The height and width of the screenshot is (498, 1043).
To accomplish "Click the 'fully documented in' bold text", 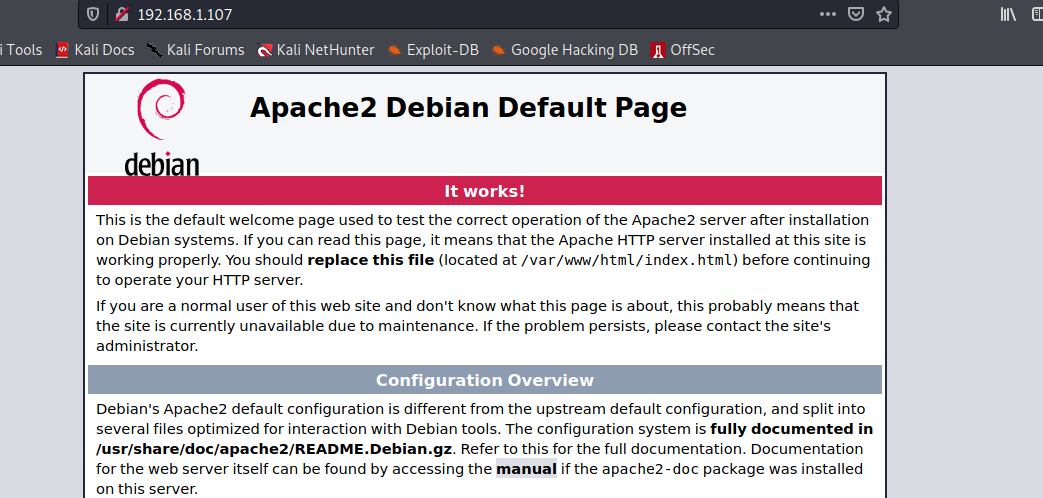I will [x=792, y=429].
